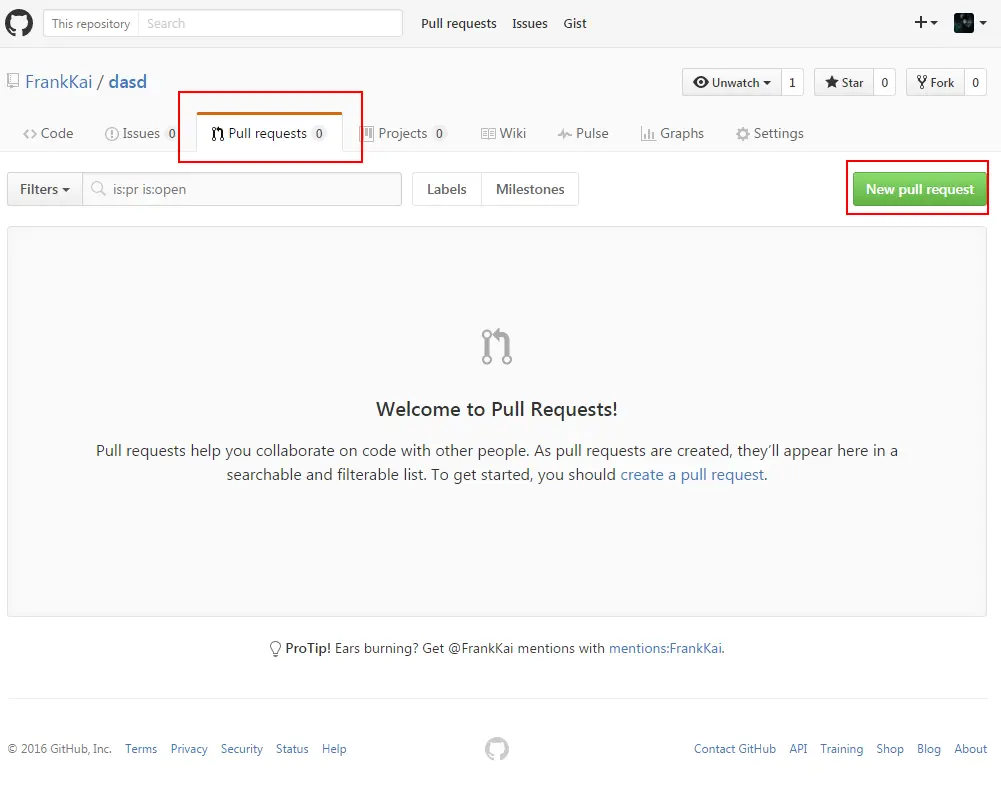The image size is (1001, 794).
Task: Click the pull request icon above Welcome heading
Action: (x=497, y=347)
